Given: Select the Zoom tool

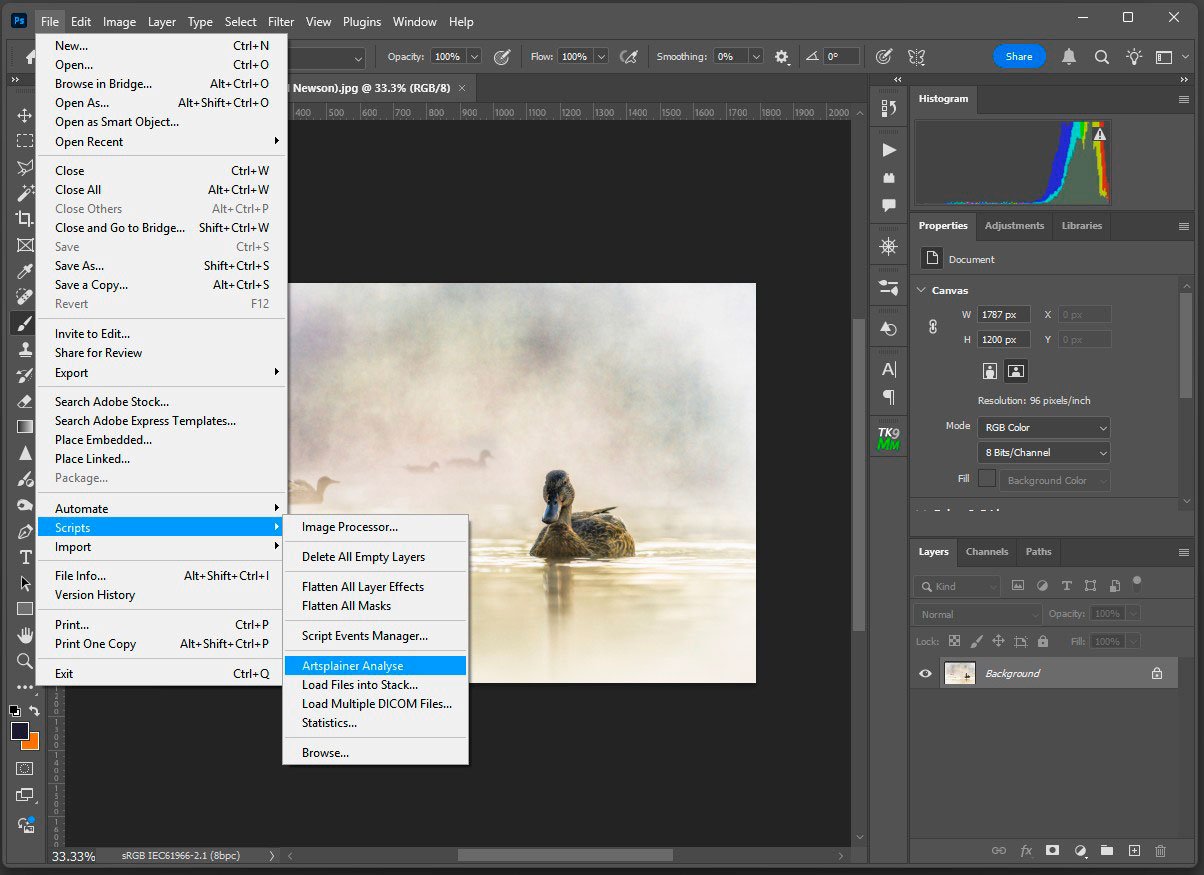Looking at the screenshot, I should coord(23,658).
